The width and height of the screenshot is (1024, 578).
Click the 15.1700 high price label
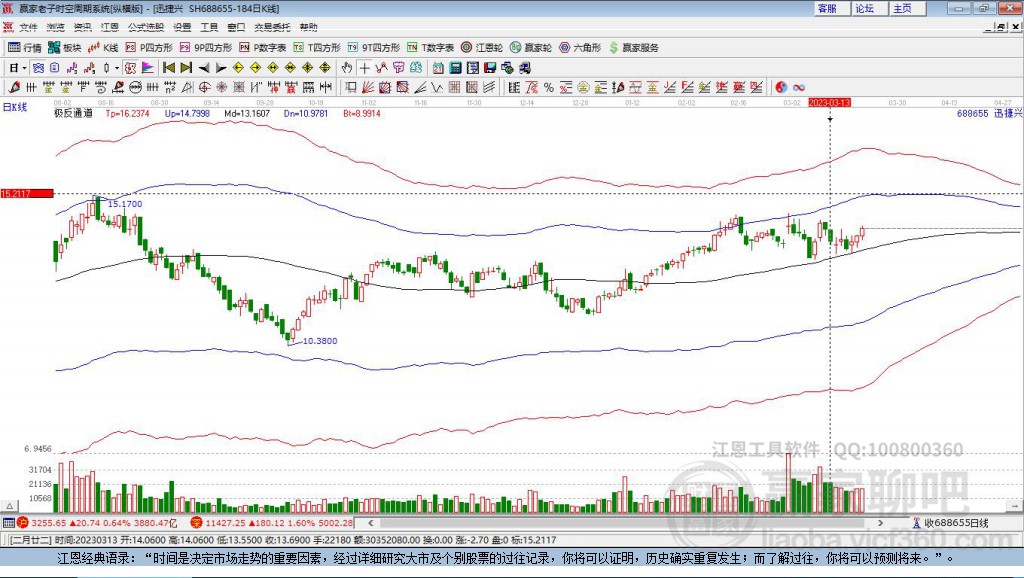tap(125, 204)
